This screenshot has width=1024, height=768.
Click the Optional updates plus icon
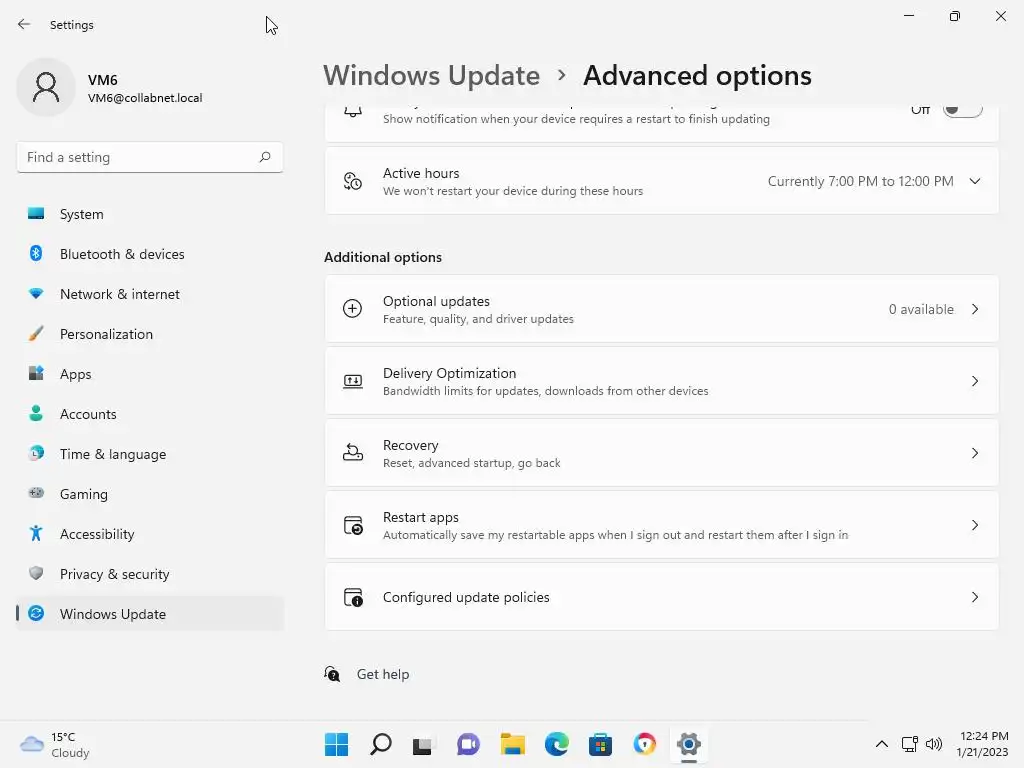[353, 308]
